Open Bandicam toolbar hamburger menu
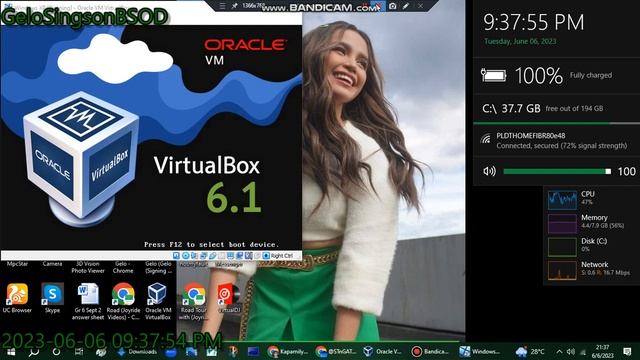This screenshot has height=360, width=640. (222, 6)
